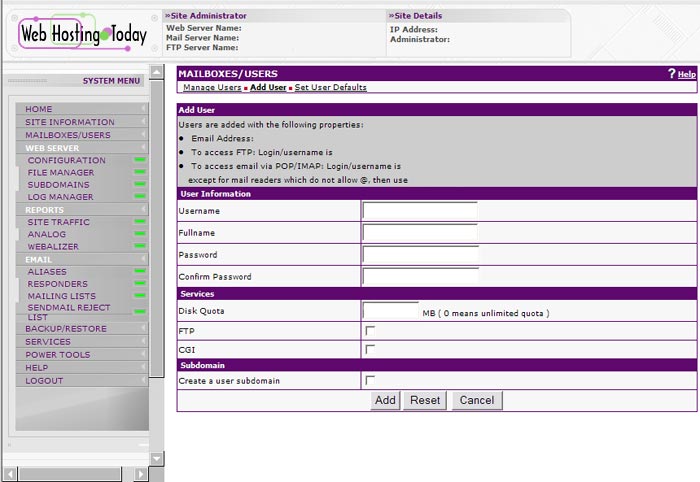Expand the Backup/Restore menu arrow
Viewport: 700px width, 482px height.
(x=143, y=329)
